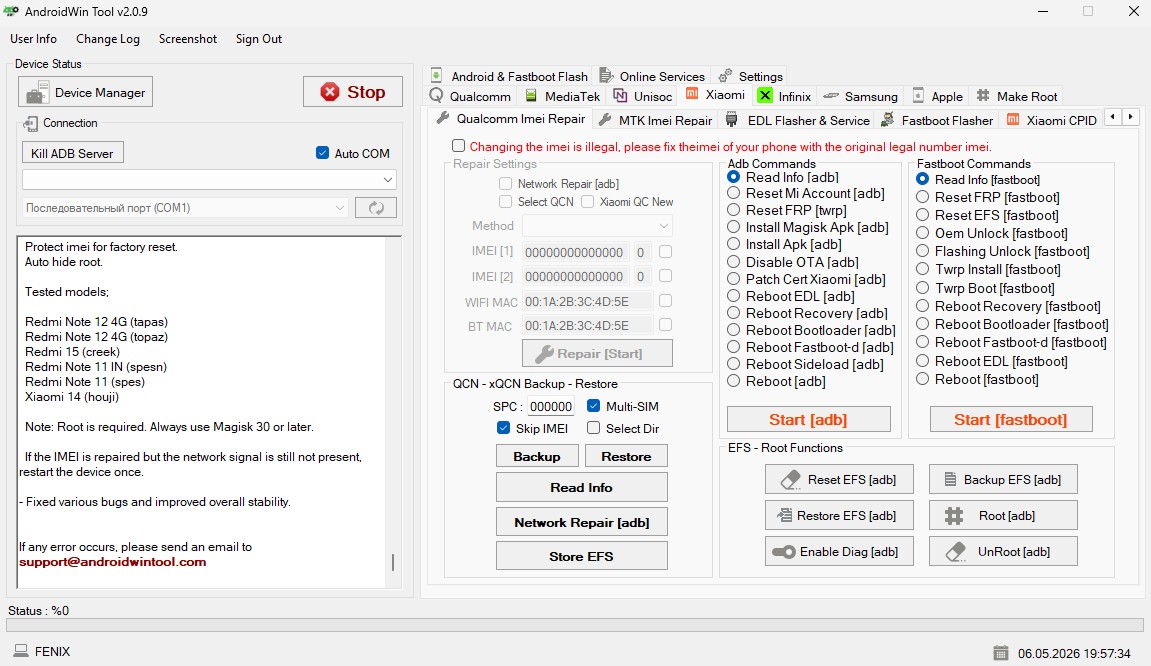
Task: Toggle the Auto COM checkbox
Action: 322,153
